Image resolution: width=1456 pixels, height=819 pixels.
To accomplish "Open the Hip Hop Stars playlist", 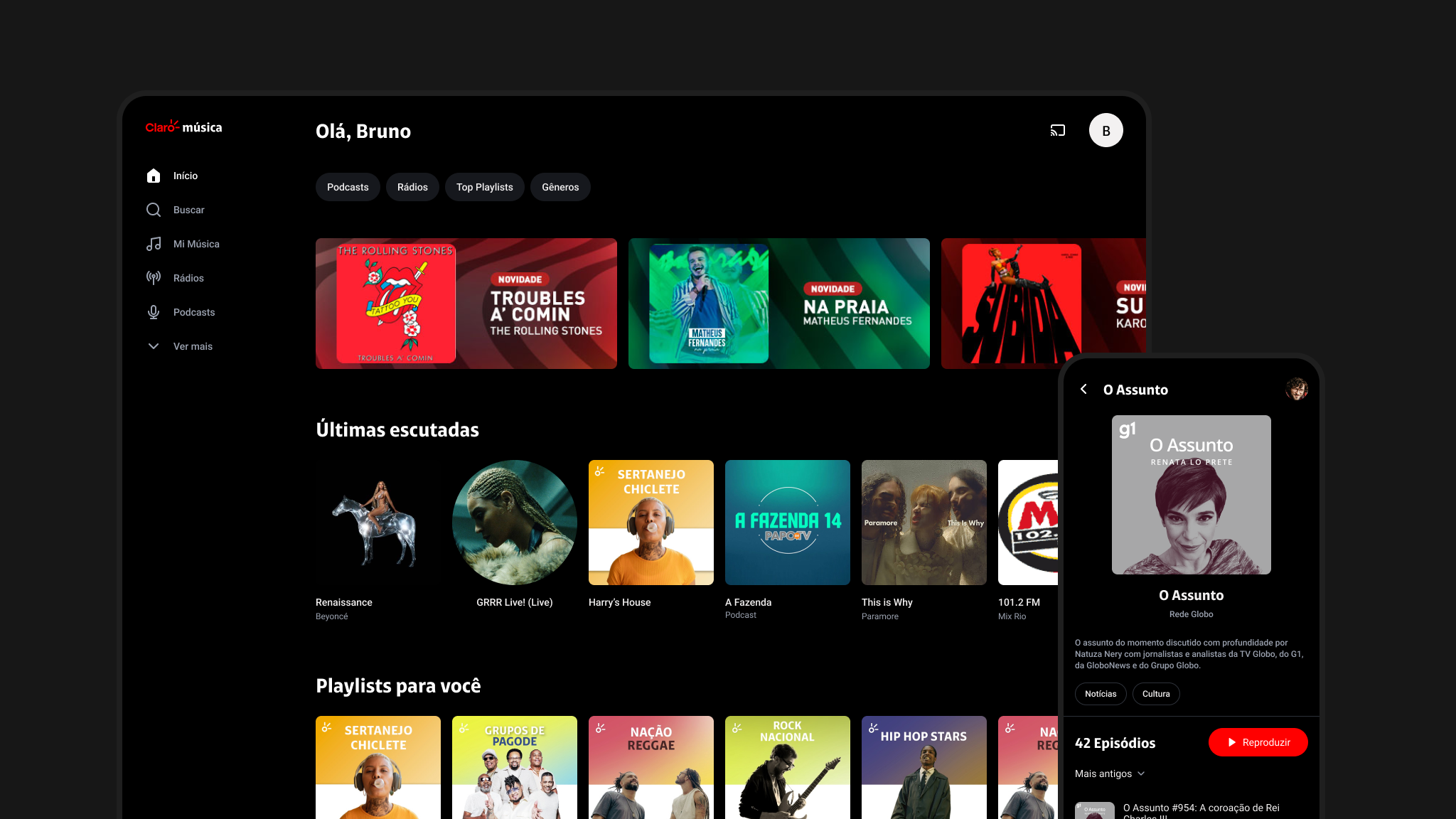I will (x=924, y=767).
